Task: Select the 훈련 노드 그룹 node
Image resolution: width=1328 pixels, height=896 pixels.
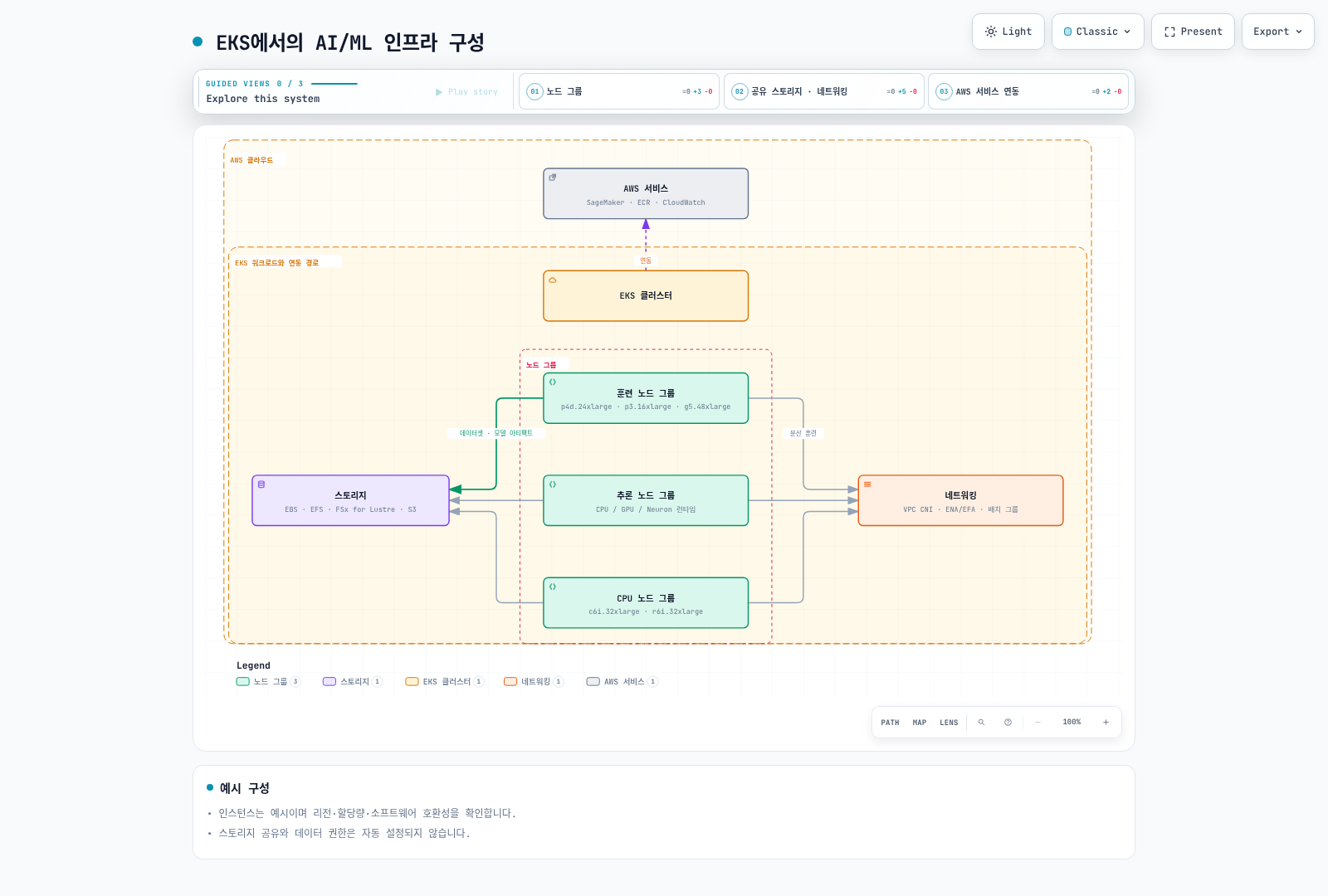Action: coord(646,398)
